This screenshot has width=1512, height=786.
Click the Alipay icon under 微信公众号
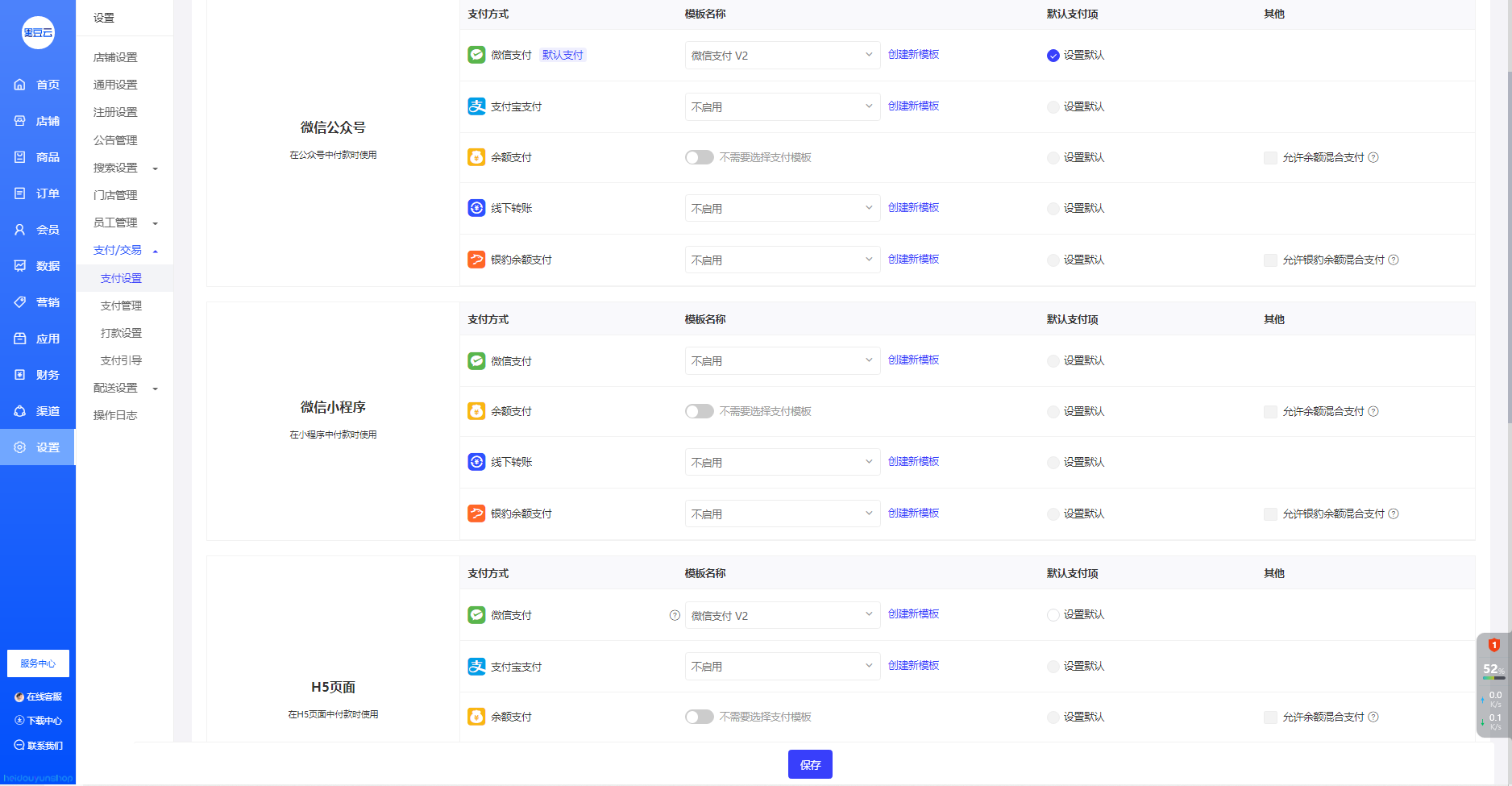pos(476,106)
